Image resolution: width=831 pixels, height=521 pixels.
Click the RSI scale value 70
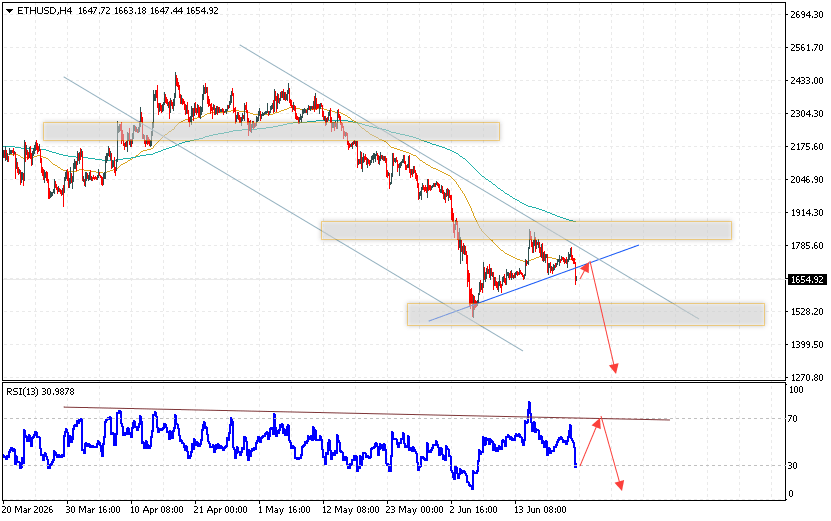[x=793, y=419]
